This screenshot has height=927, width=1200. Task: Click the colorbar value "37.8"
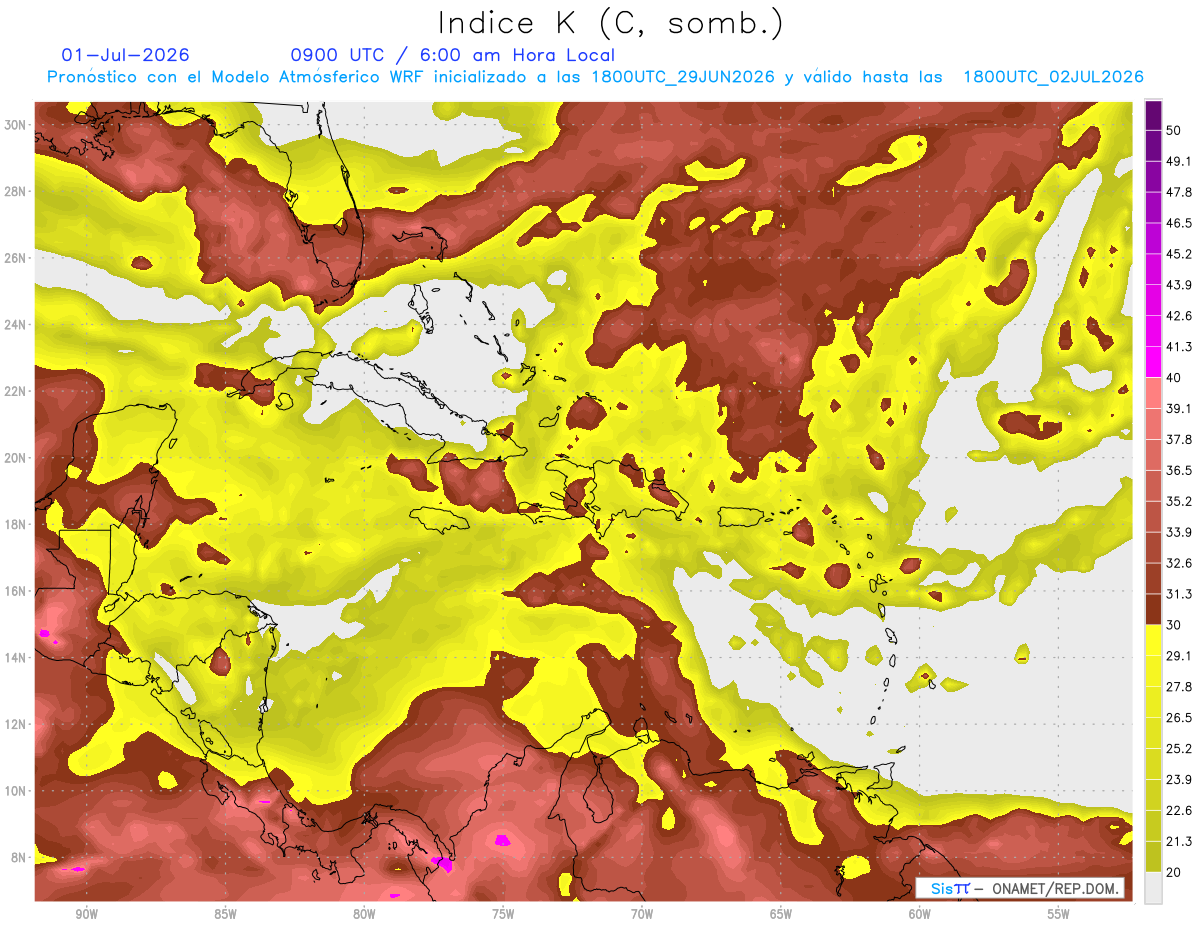click(1177, 439)
